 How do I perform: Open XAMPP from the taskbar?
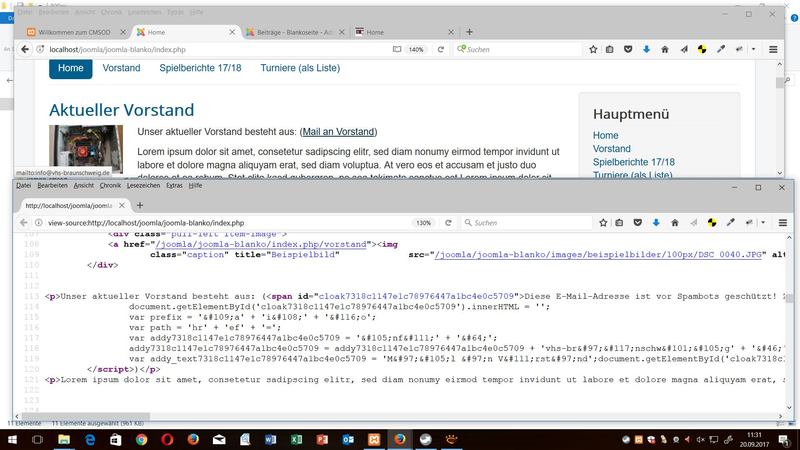pos(374,439)
